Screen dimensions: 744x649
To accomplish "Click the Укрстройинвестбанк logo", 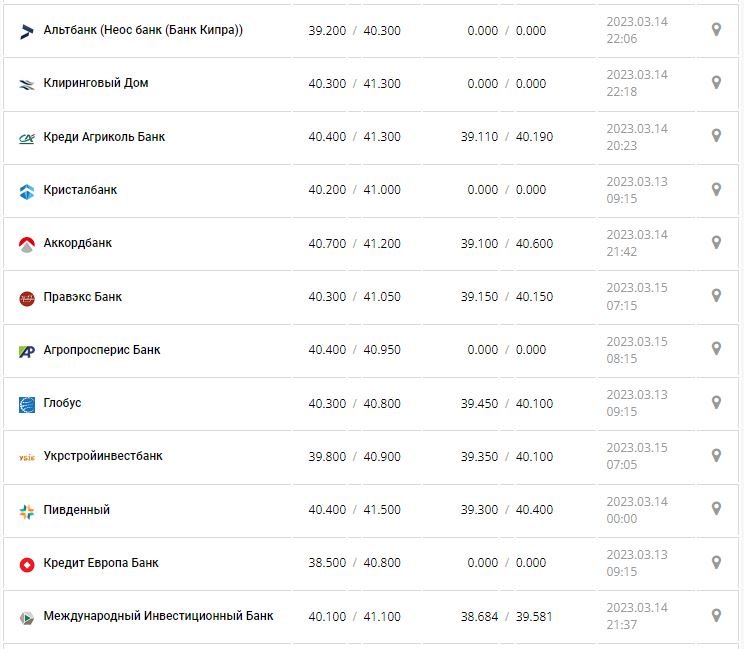I will pos(27,457).
